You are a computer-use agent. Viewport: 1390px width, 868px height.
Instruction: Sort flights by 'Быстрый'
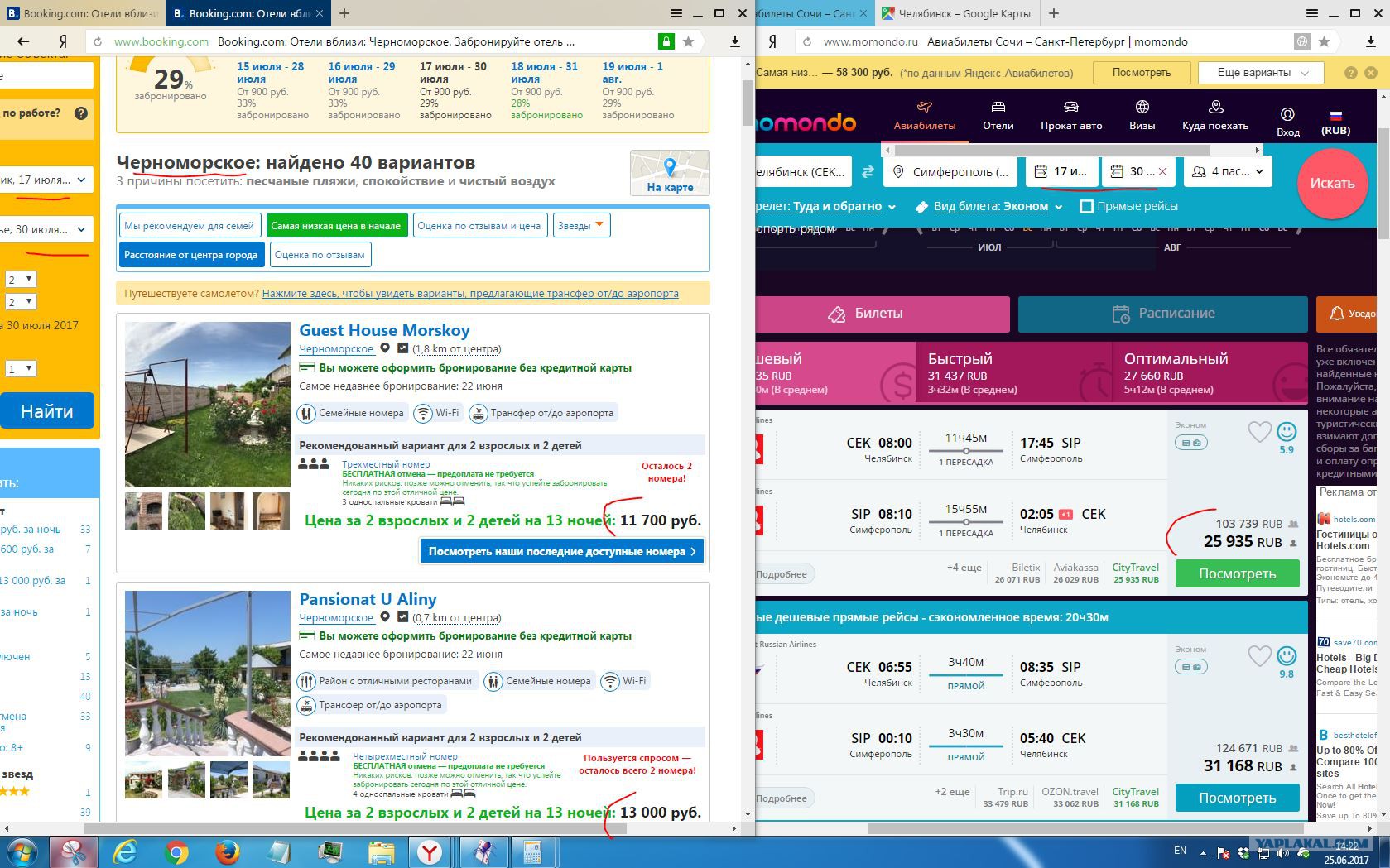[x=1013, y=372]
